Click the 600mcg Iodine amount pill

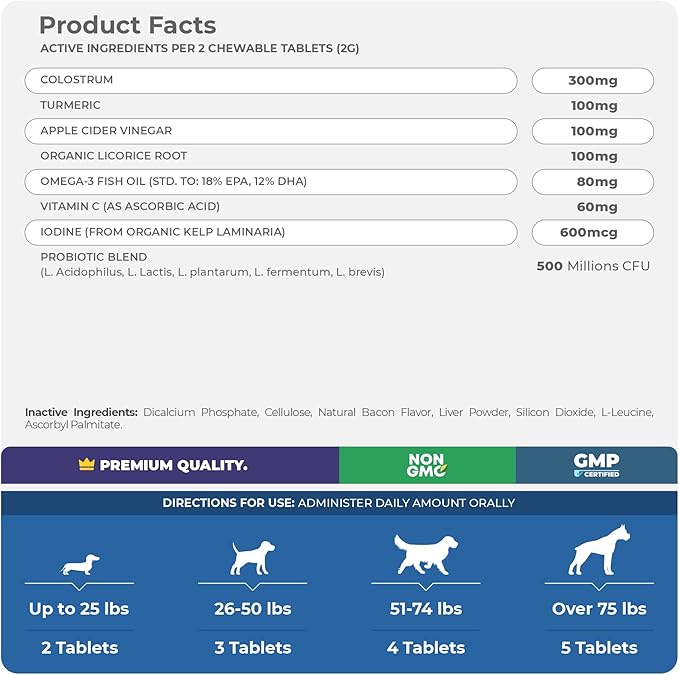coord(592,232)
